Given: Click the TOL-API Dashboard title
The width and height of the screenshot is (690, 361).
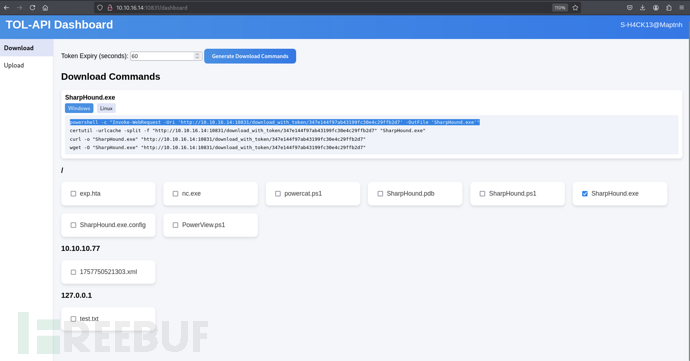Looking at the screenshot, I should (59, 25).
